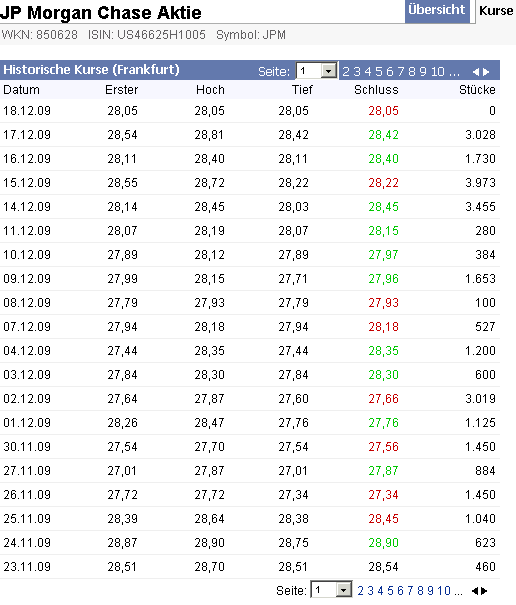The height and width of the screenshot is (605, 516).
Task: Click Schluss value 28,40 for 16.12.09
Action: [x=383, y=159]
